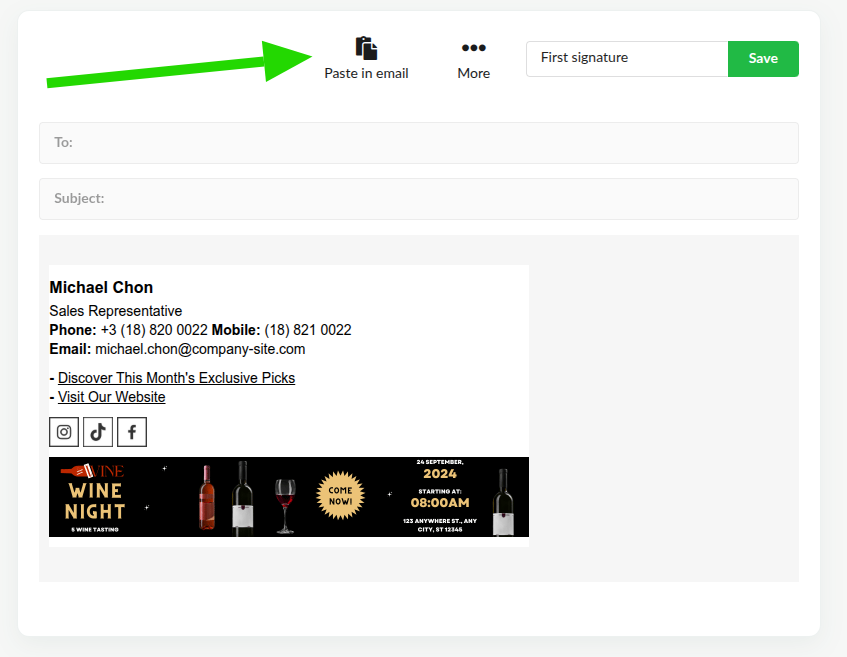This screenshot has width=847, height=657.
Task: Click the phone number +3 (18) 820 0022
Action: [x=154, y=330]
